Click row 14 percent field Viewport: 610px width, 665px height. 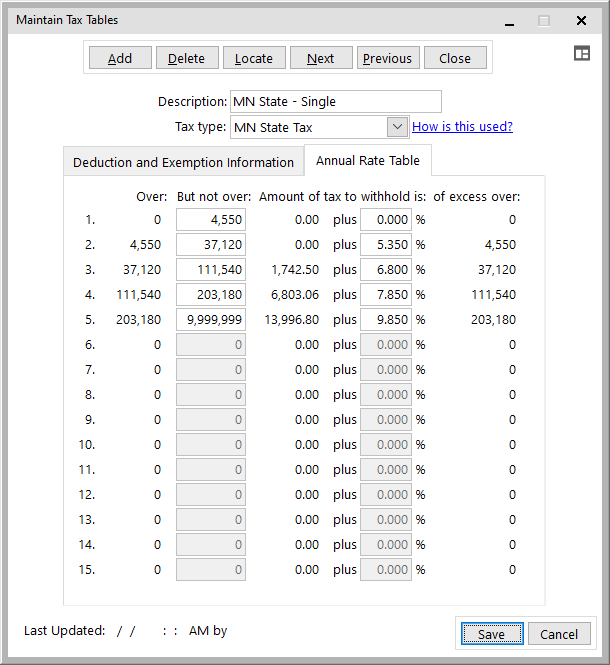coord(386,545)
